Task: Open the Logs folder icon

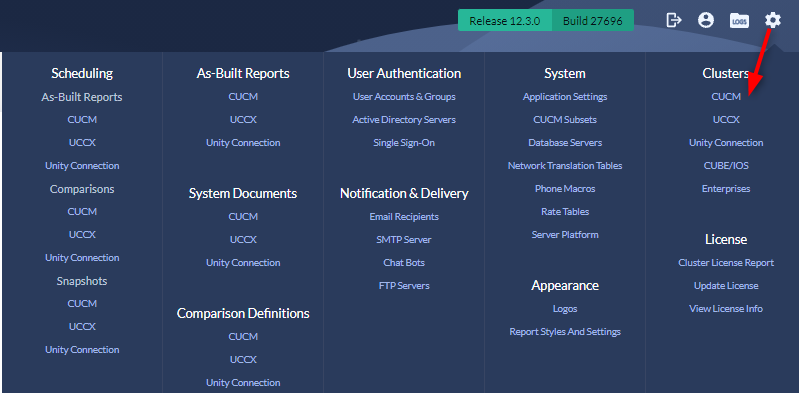Action: [x=739, y=20]
